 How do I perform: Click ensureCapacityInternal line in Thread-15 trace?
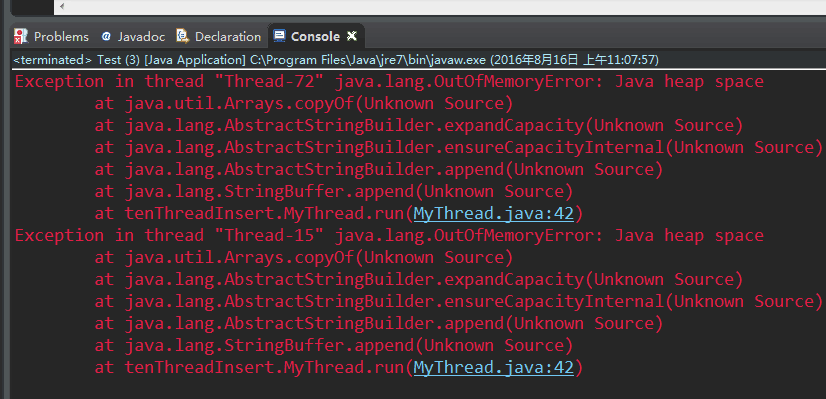pos(459,301)
